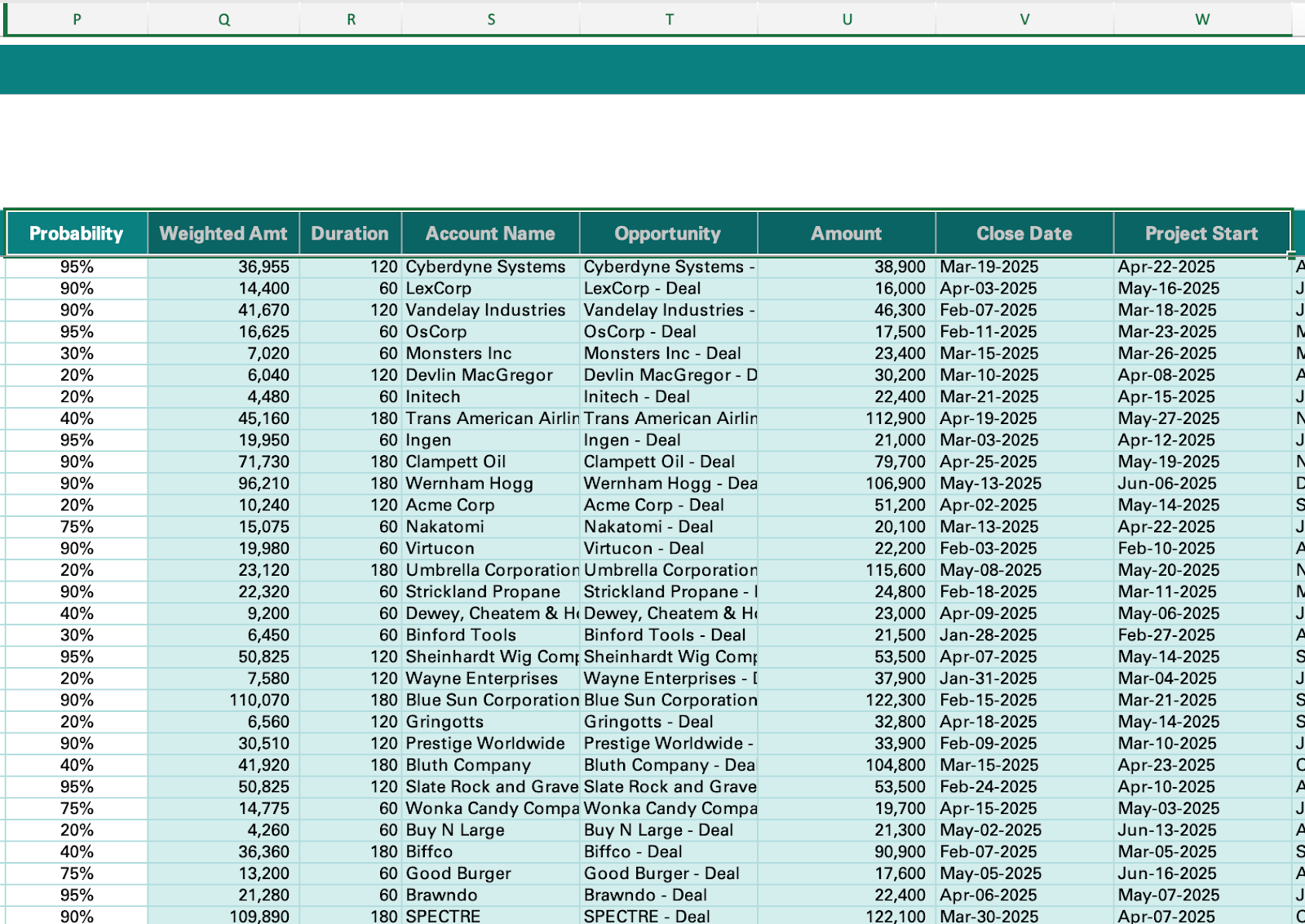Select the close date Jan-28-2025
The height and width of the screenshot is (924, 1305).
coord(1024,635)
